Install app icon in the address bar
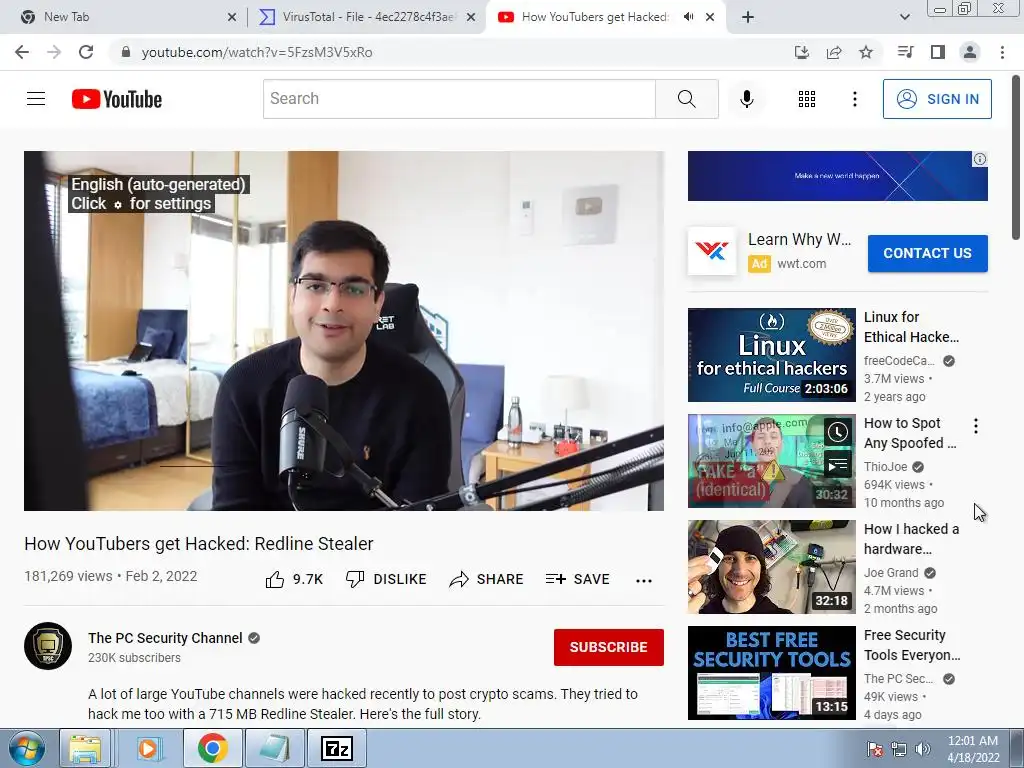Screen dimensions: 1024x768 point(802,52)
